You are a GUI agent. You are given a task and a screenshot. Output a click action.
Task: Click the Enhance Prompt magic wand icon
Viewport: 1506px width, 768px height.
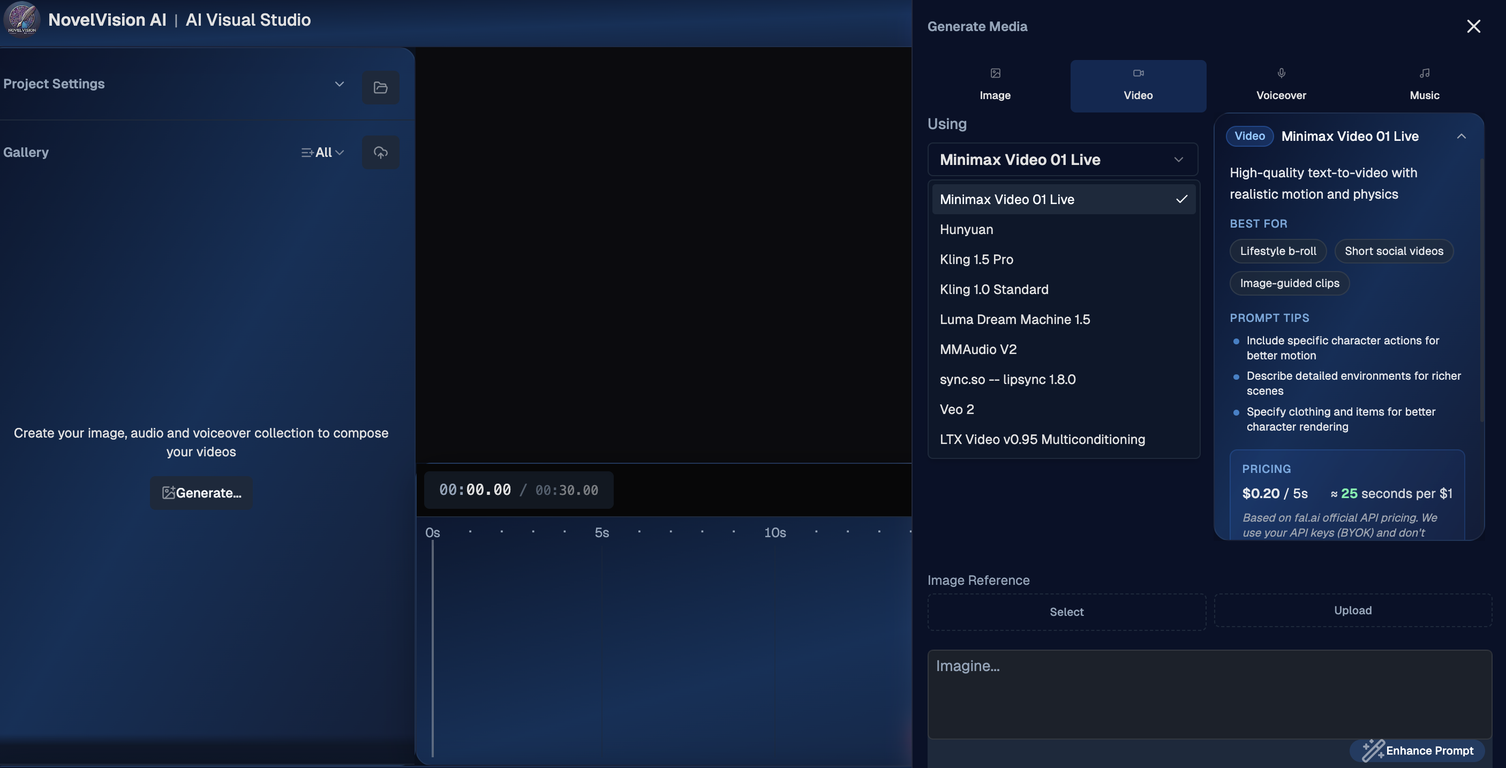pyautogui.click(x=1373, y=750)
